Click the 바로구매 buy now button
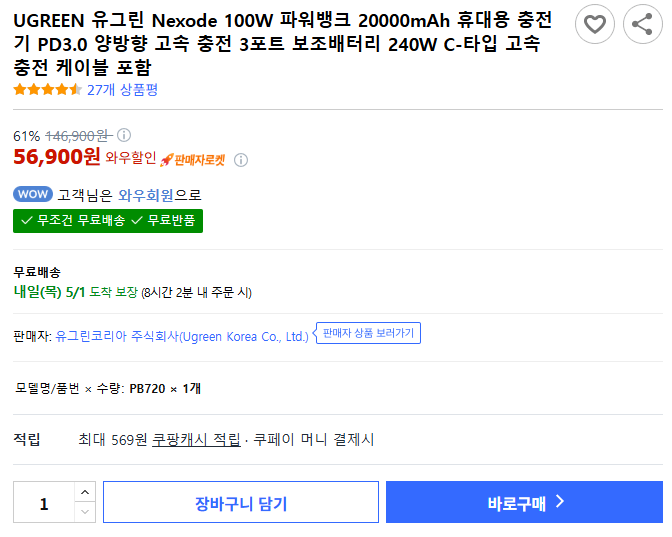Image resolution: width=672 pixels, height=537 pixels. coord(524,503)
